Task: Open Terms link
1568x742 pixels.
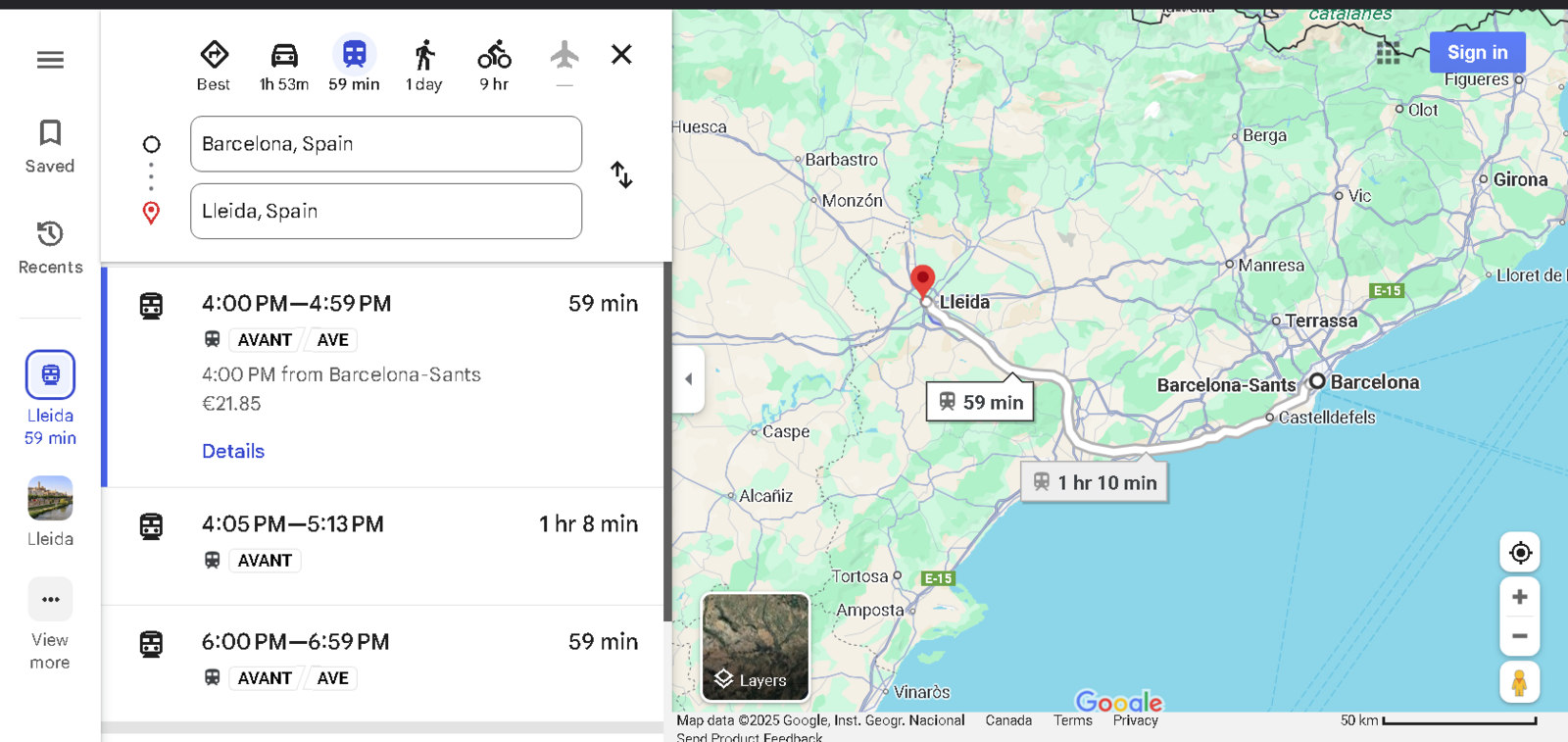Action: pos(1072,720)
